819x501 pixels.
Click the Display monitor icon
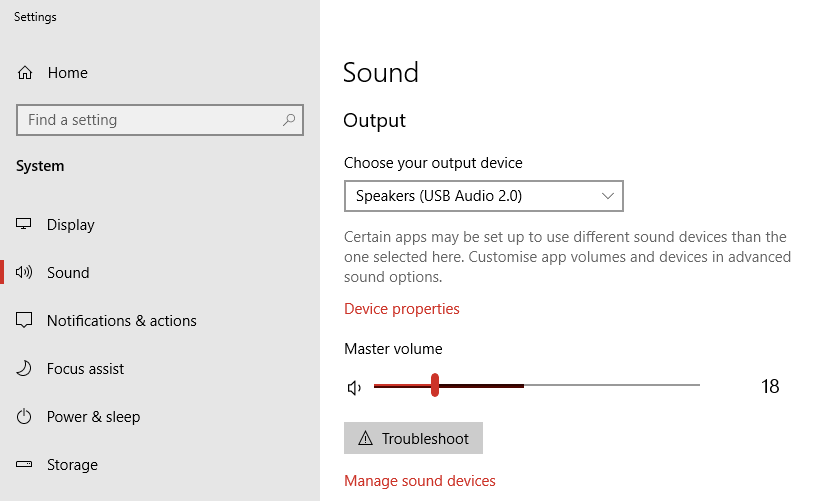(x=24, y=224)
